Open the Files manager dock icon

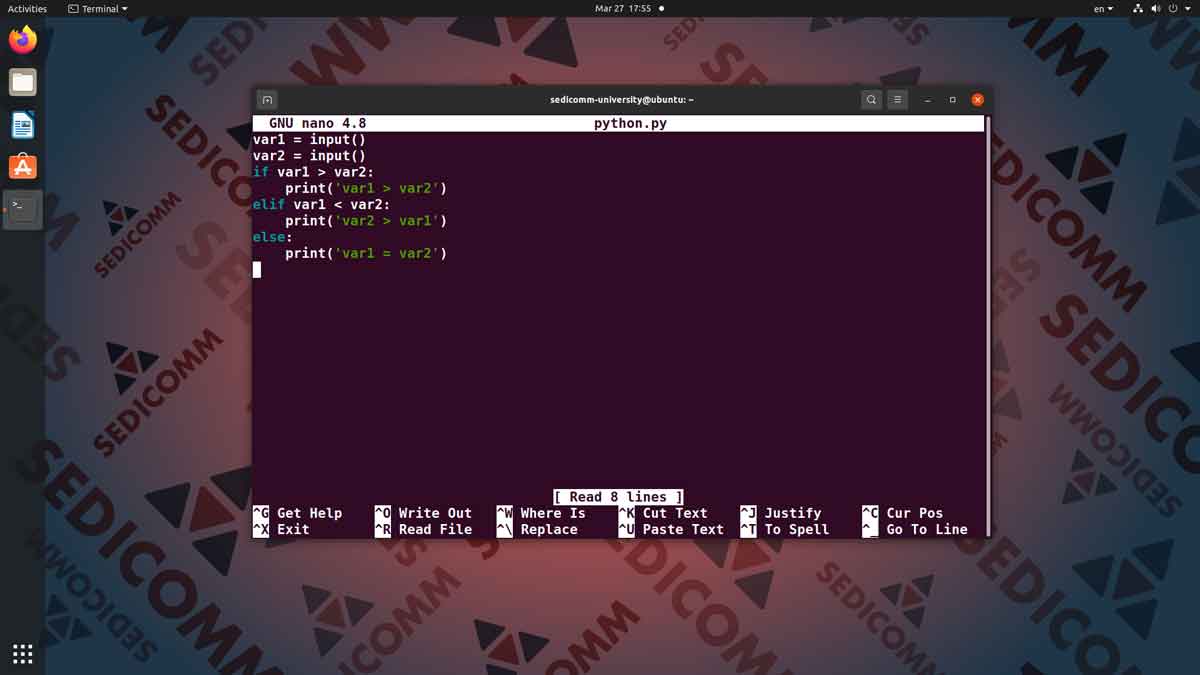23,82
